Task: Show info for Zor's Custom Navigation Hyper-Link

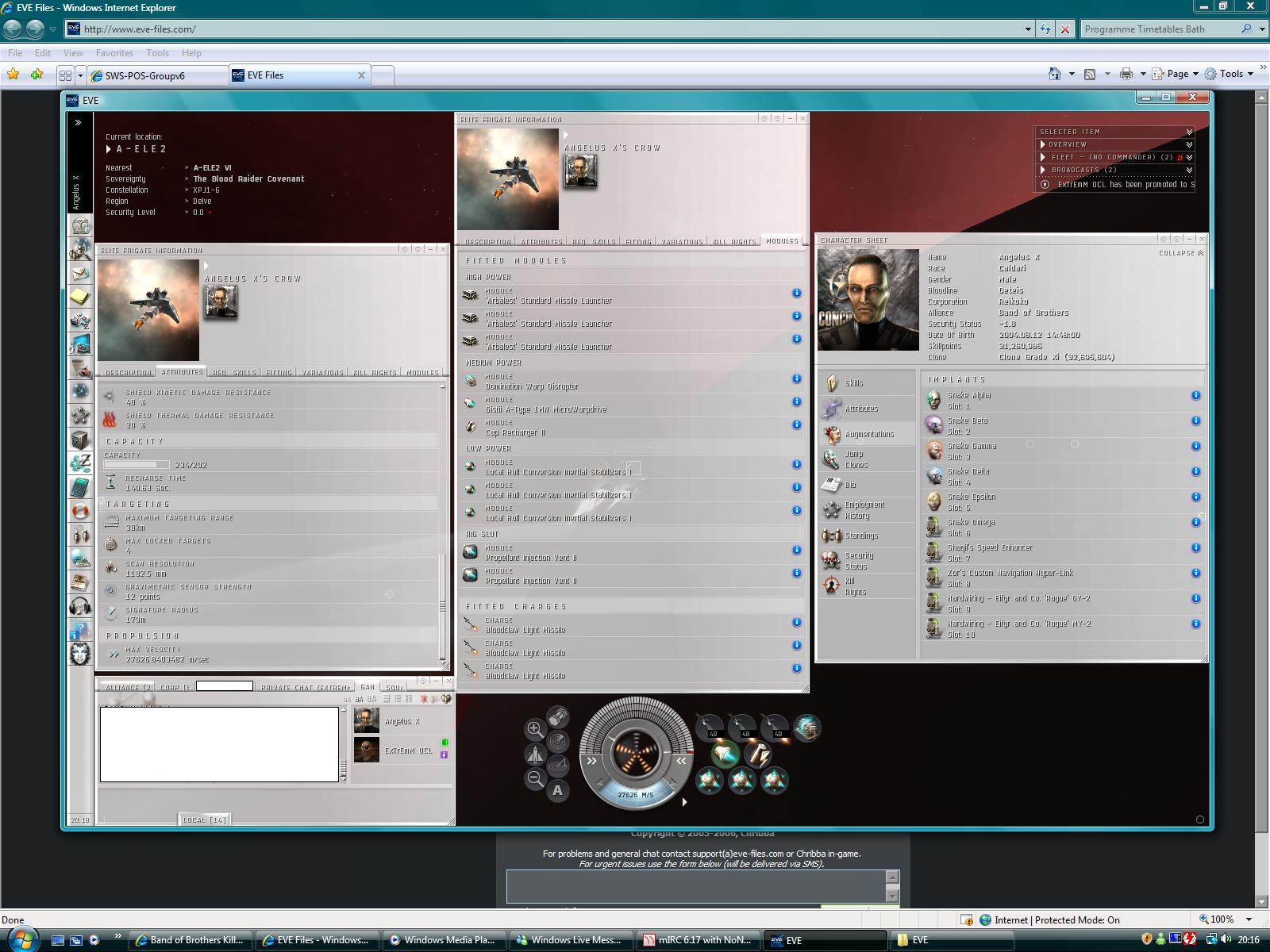Action: [x=1195, y=573]
